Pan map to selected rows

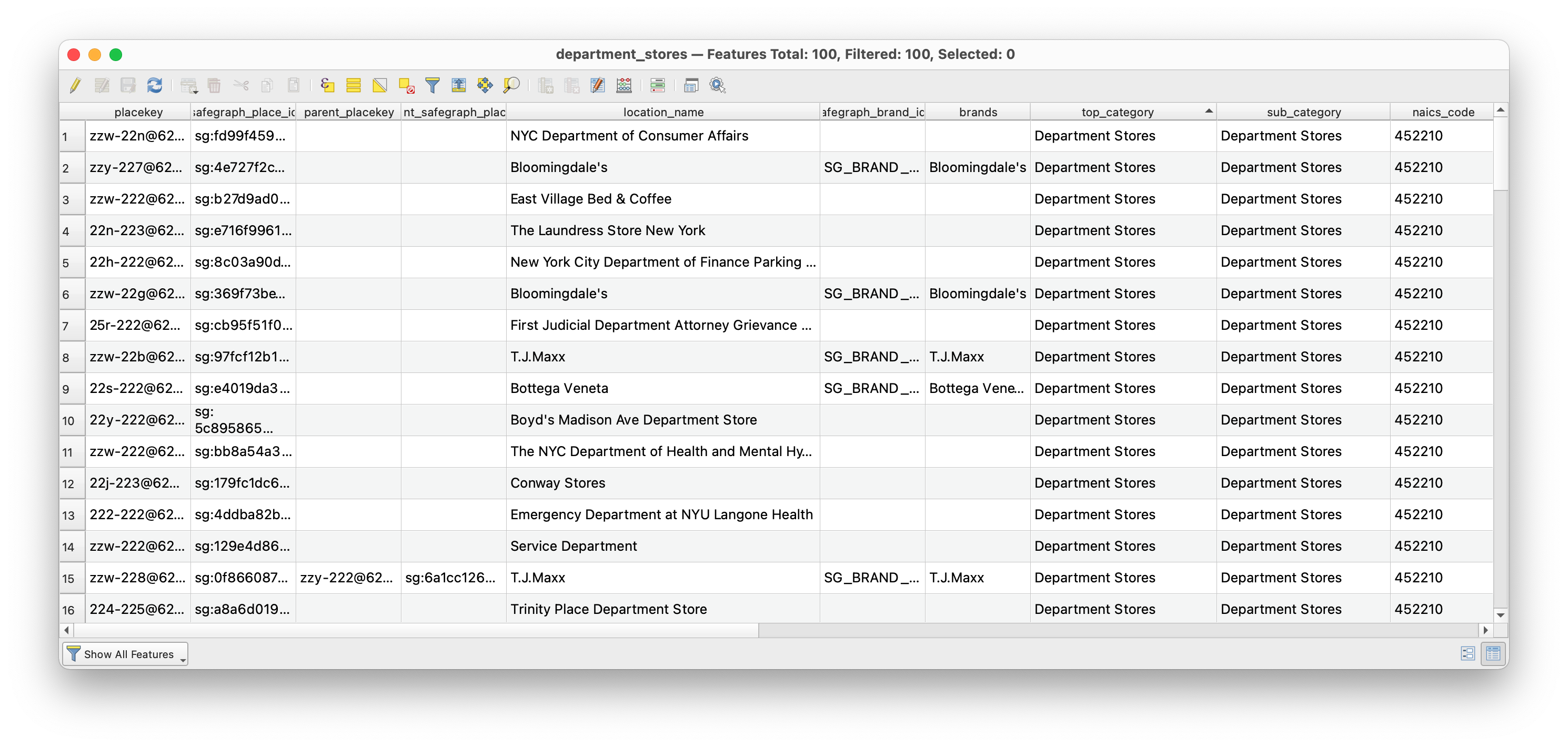click(x=485, y=85)
